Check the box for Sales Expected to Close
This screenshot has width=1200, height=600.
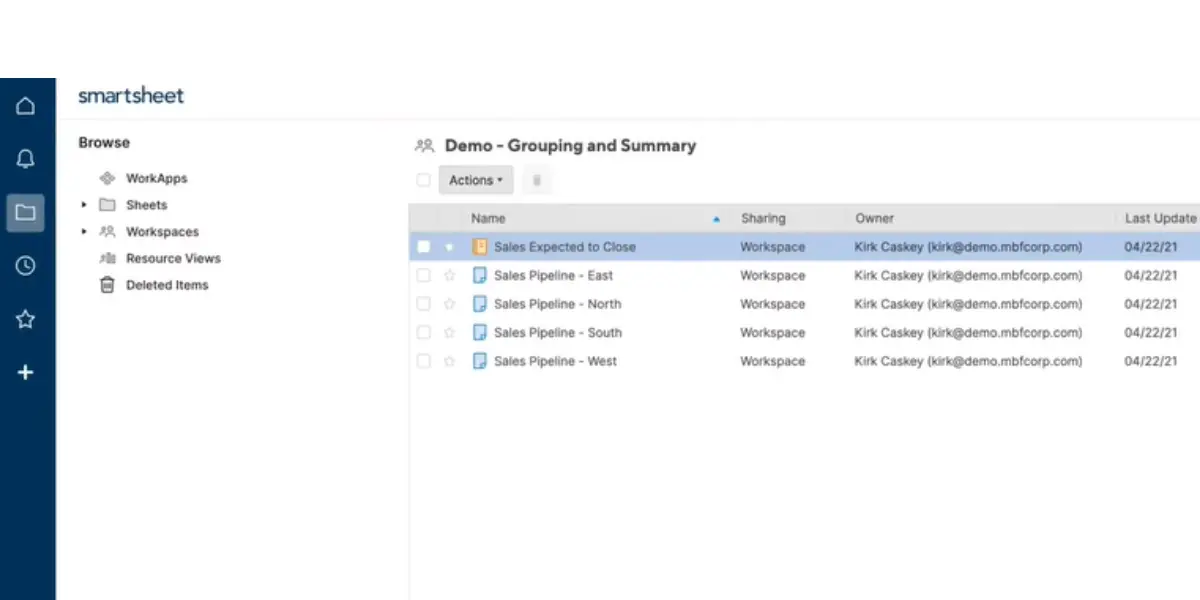tap(423, 247)
